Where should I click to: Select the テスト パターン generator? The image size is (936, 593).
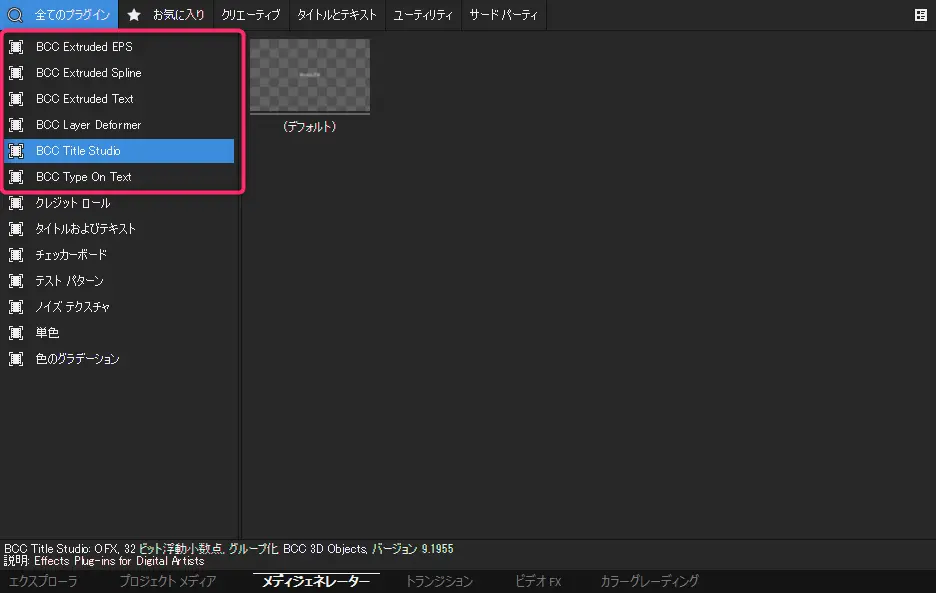click(x=119, y=281)
